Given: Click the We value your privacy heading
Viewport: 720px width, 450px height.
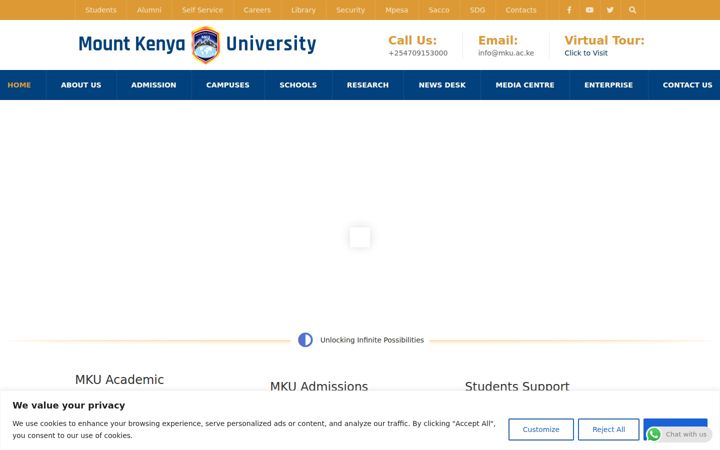Looking at the screenshot, I should pyautogui.click(x=69, y=405).
